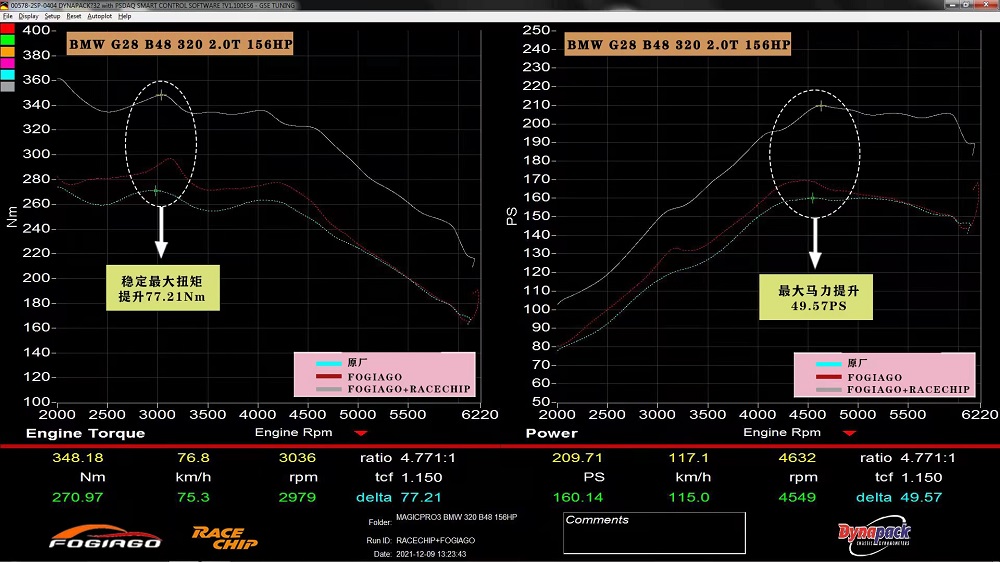Click the vertical PS axis label on power graph
1000x562 pixels.
click(x=511, y=216)
